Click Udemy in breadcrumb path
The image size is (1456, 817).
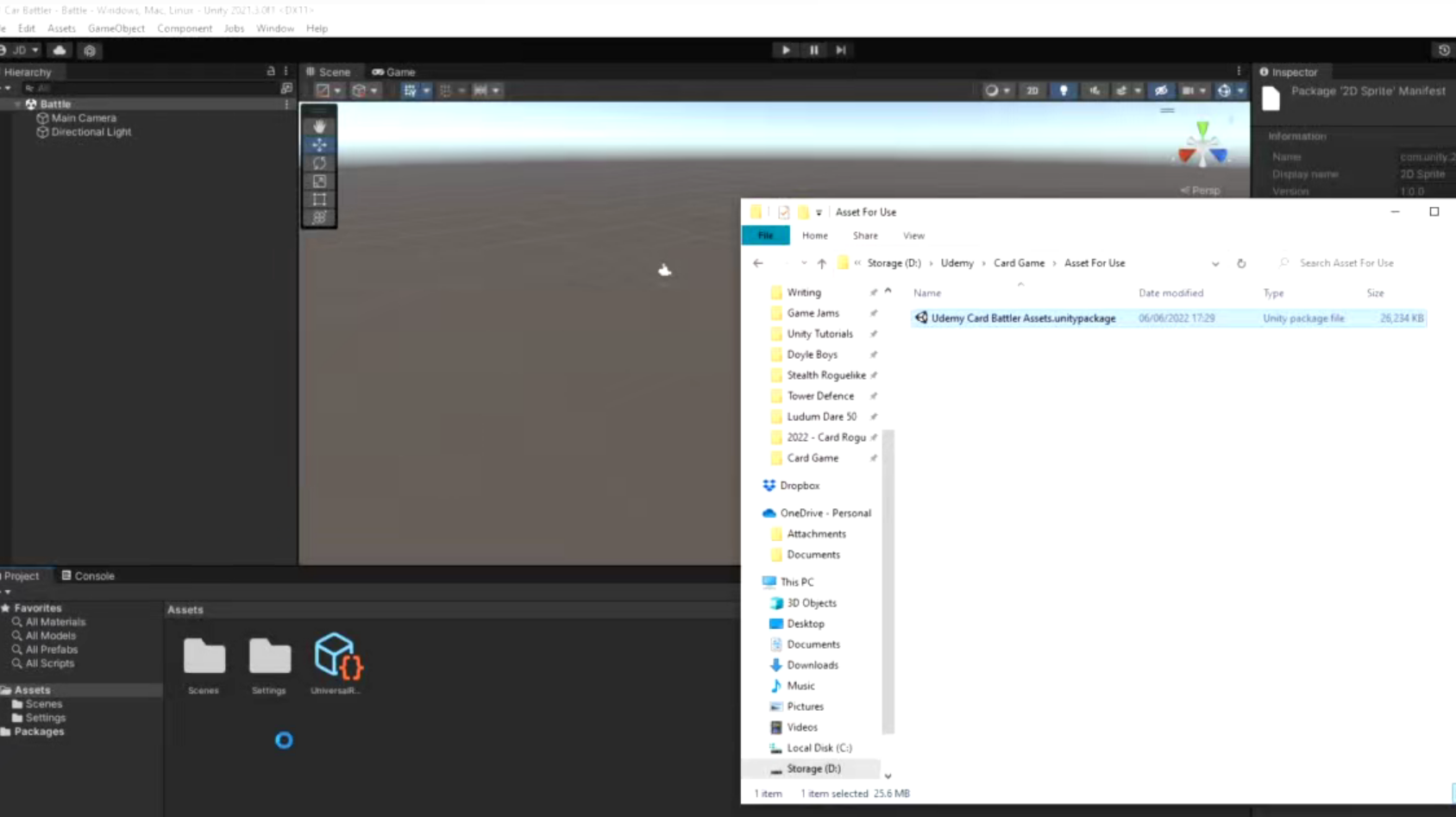pos(957,263)
